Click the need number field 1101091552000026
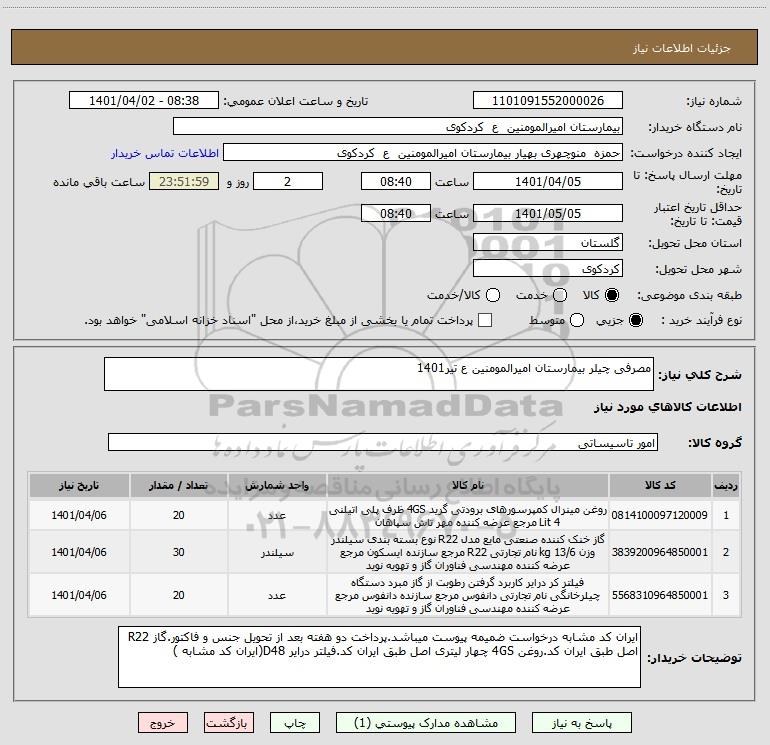The image size is (770, 745). pos(548,101)
